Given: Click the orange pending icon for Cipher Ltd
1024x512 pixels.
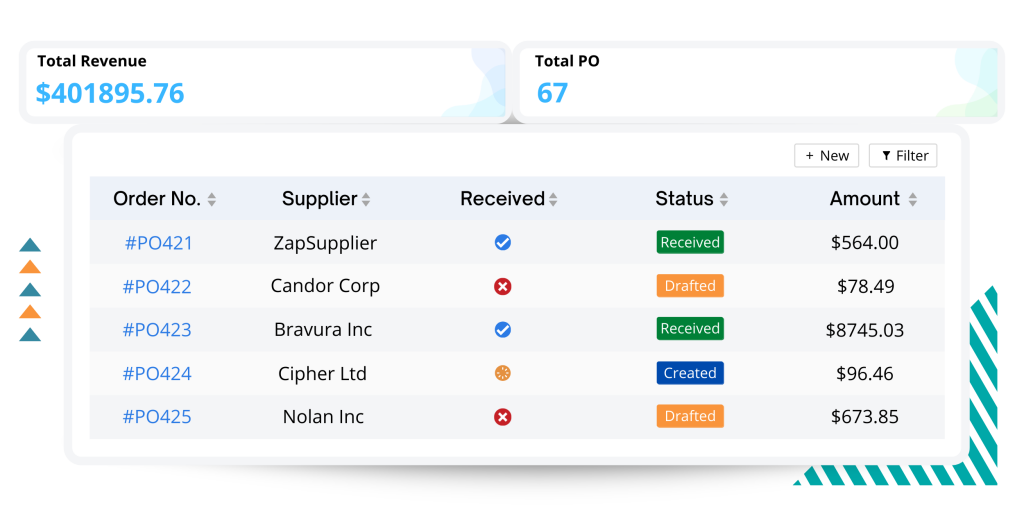Looking at the screenshot, I should [x=502, y=373].
